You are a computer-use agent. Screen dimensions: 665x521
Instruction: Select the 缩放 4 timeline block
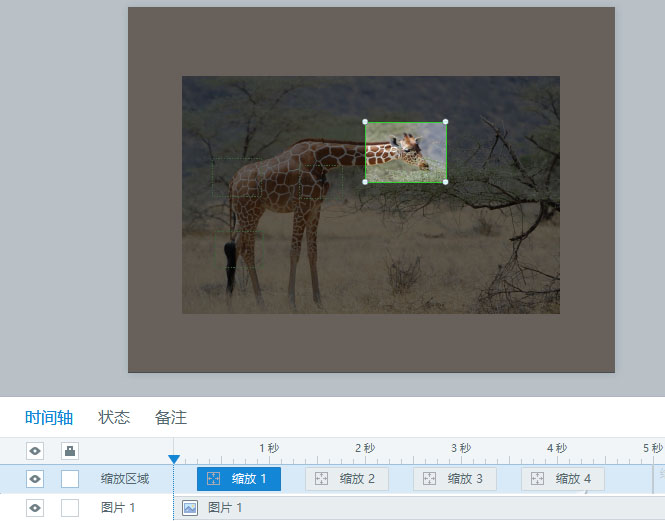click(563, 479)
